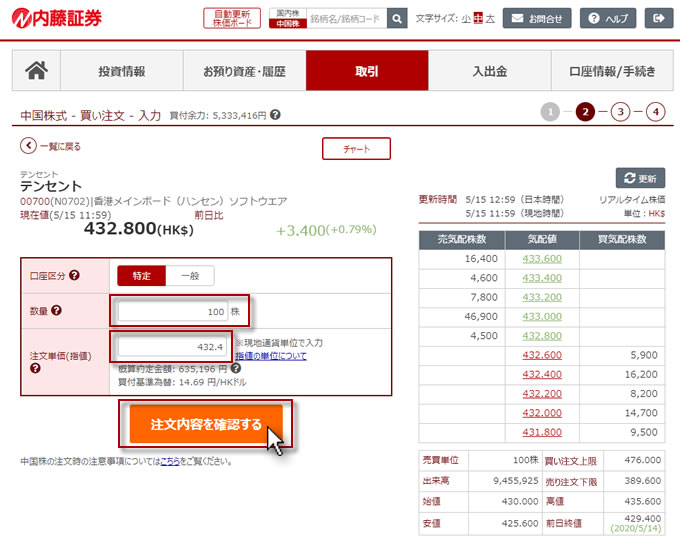This screenshot has height=548, width=680.
Task: Open the 取引 tab
Action: [367, 71]
